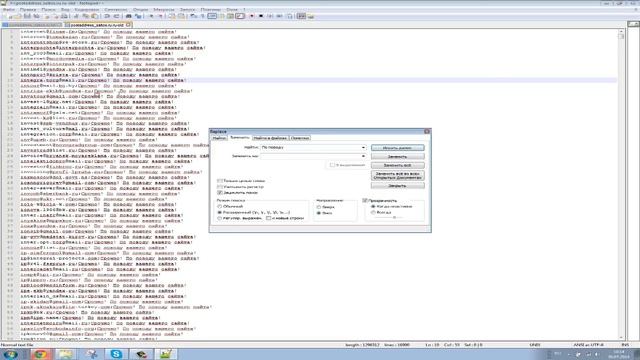The width and height of the screenshot is (640, 360).
Task: Enable the Только целые слова checkbox
Action: coord(220,181)
